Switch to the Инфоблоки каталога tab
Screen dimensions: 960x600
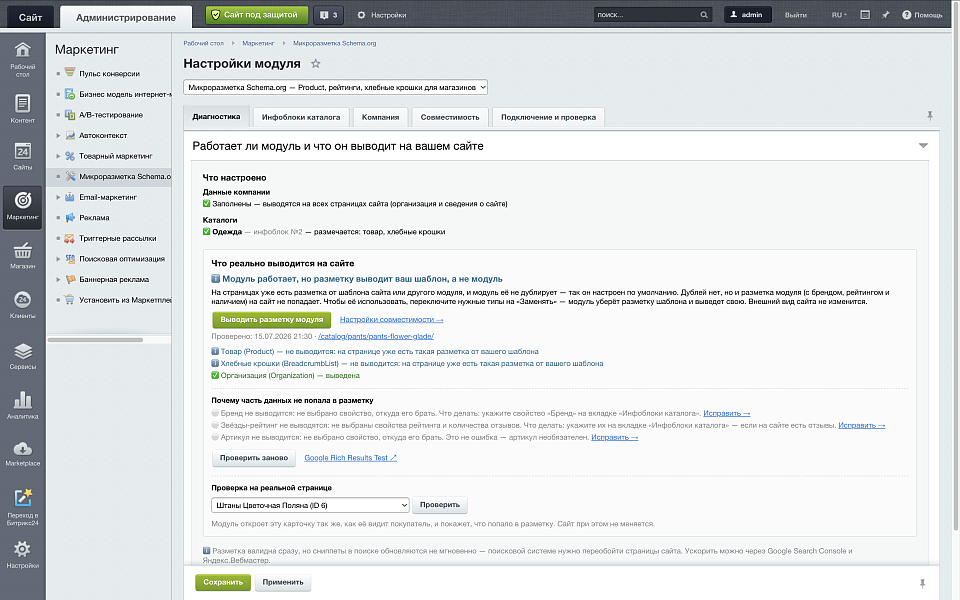tap(301, 117)
